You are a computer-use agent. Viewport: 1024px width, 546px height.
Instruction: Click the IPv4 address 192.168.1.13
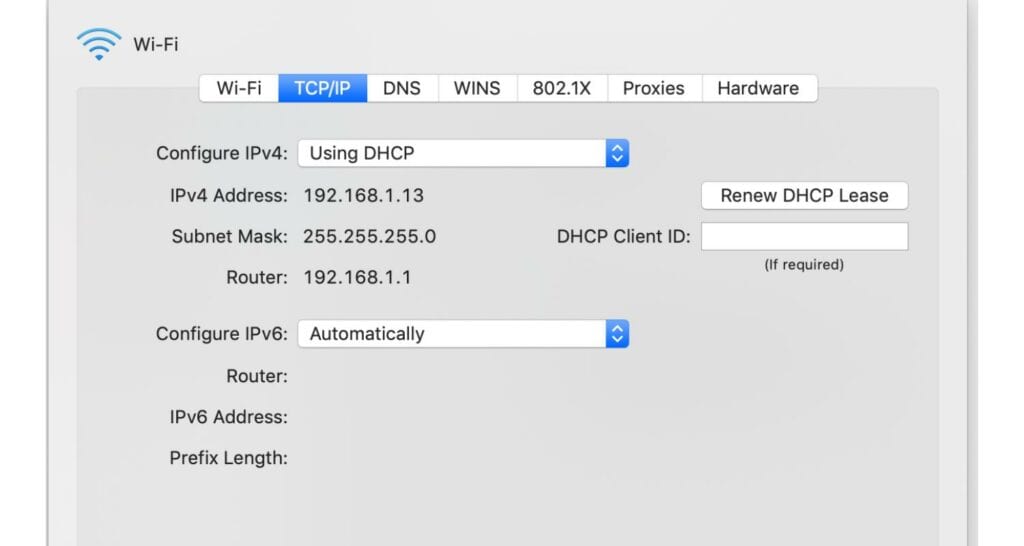coord(364,196)
